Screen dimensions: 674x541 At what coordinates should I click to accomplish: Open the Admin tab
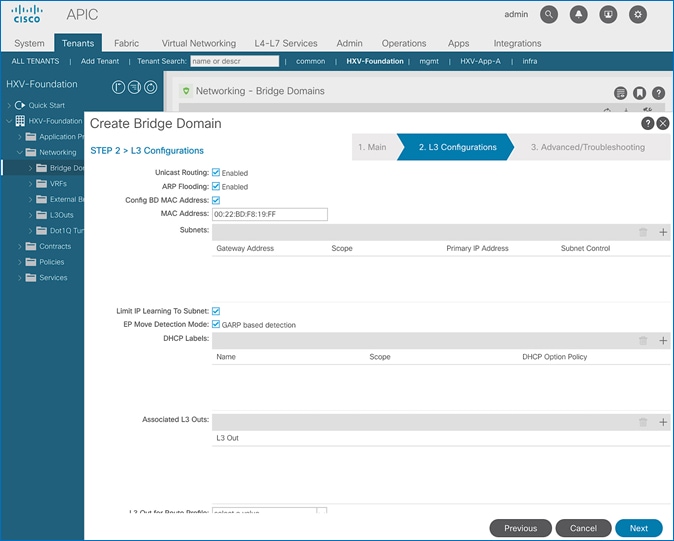click(x=349, y=43)
